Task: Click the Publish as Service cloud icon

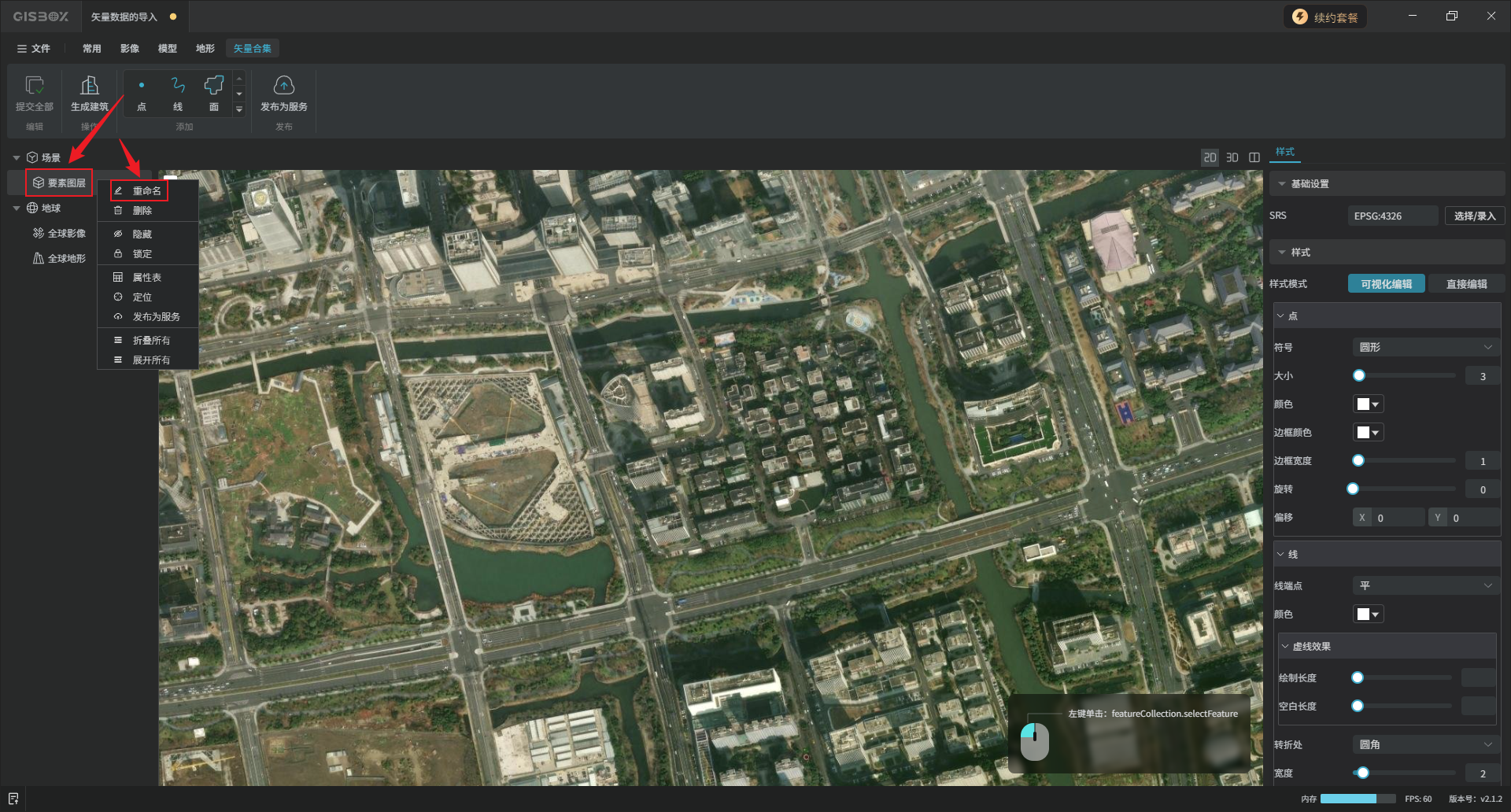Action: point(283,85)
